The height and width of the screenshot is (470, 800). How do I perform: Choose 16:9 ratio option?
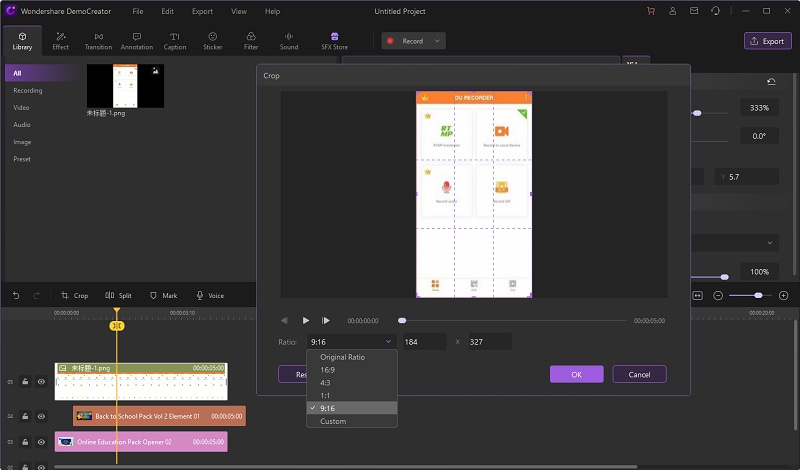click(x=352, y=370)
